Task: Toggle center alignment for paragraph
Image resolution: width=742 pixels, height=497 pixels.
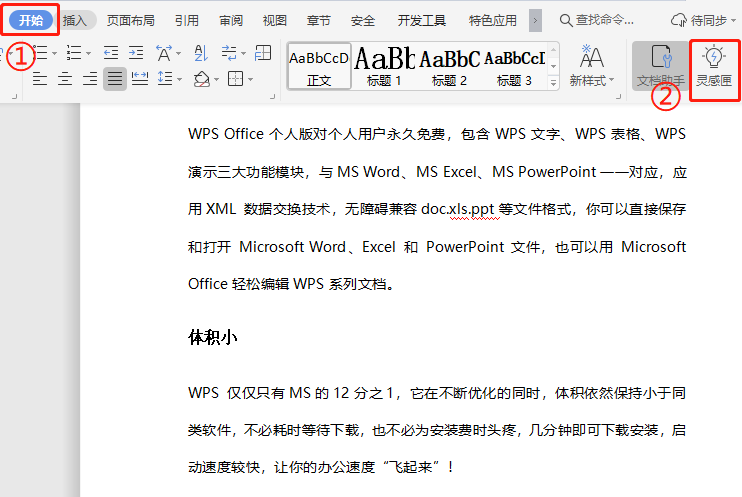Action: pyautogui.click(x=65, y=78)
